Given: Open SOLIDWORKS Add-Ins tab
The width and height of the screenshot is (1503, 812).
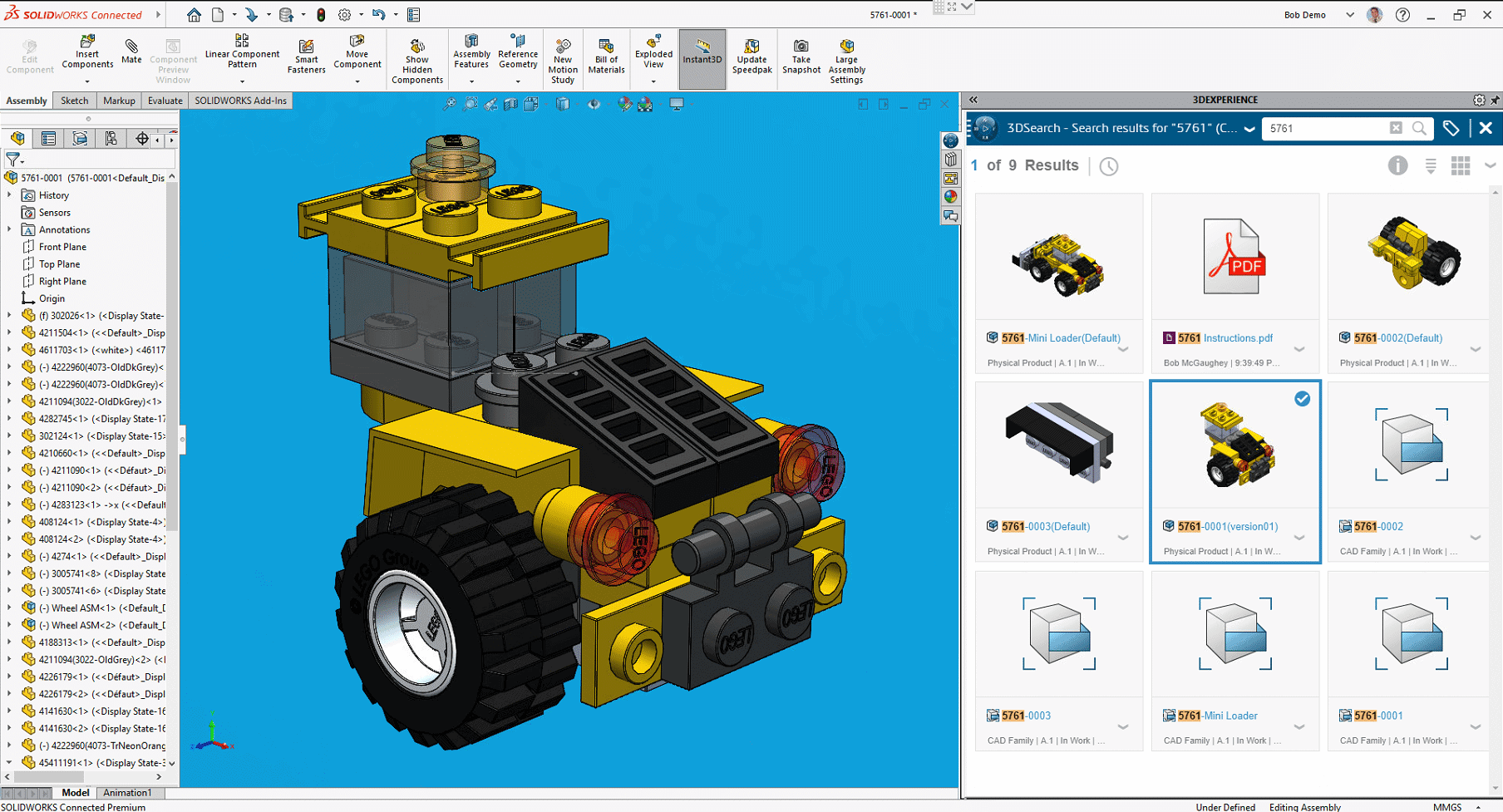Looking at the screenshot, I should [240, 101].
